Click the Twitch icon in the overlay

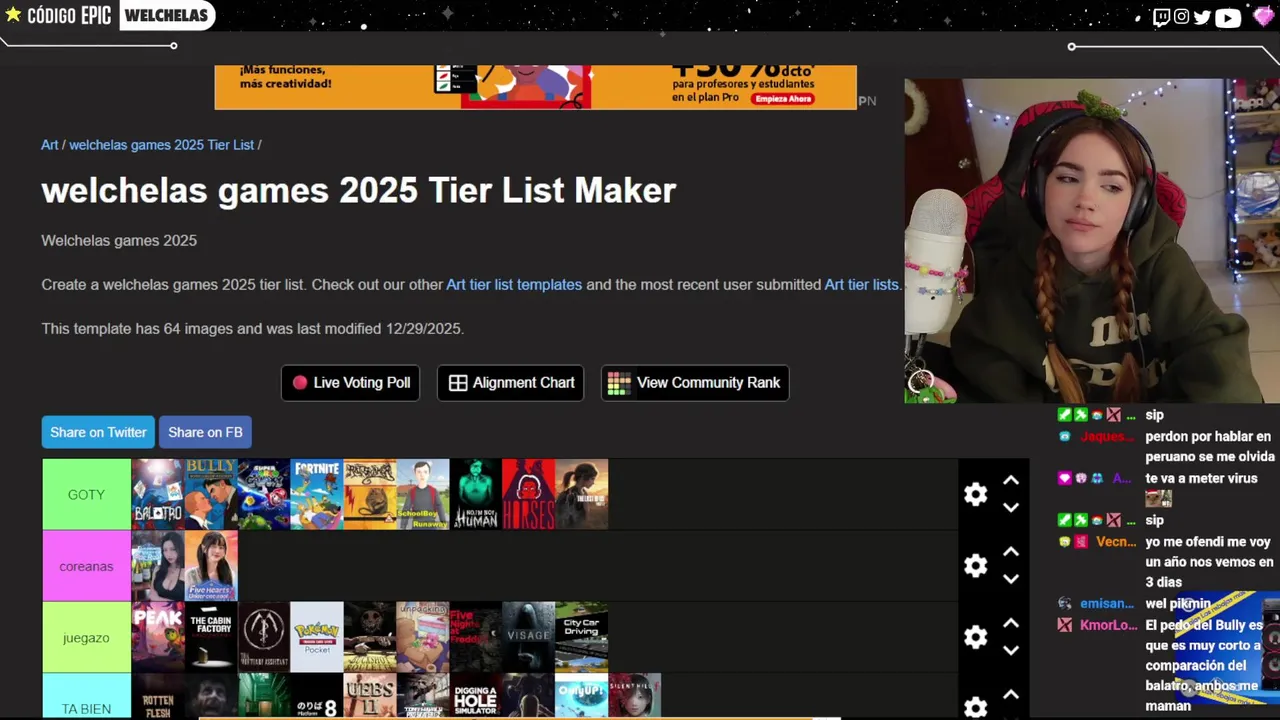(1161, 17)
